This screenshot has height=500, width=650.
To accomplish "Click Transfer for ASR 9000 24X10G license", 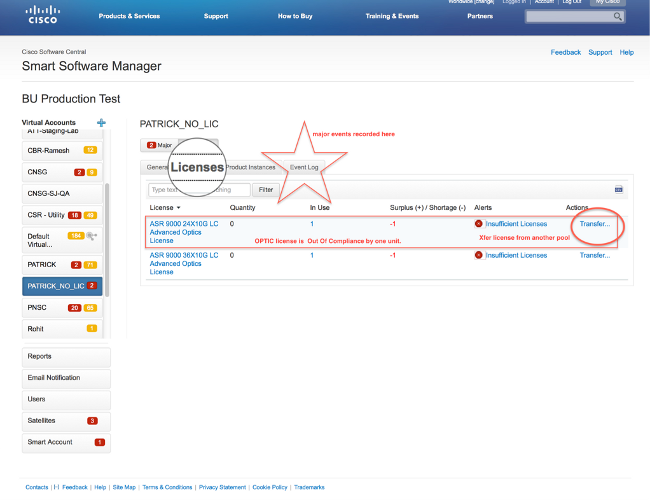I will pos(595,224).
